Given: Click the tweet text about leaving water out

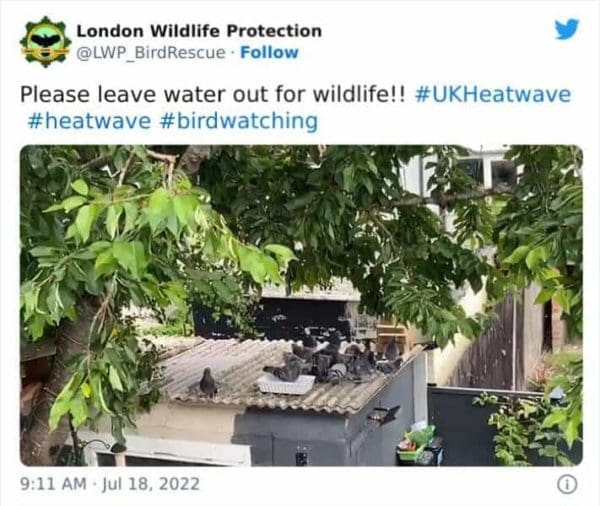Looking at the screenshot, I should point(212,94).
